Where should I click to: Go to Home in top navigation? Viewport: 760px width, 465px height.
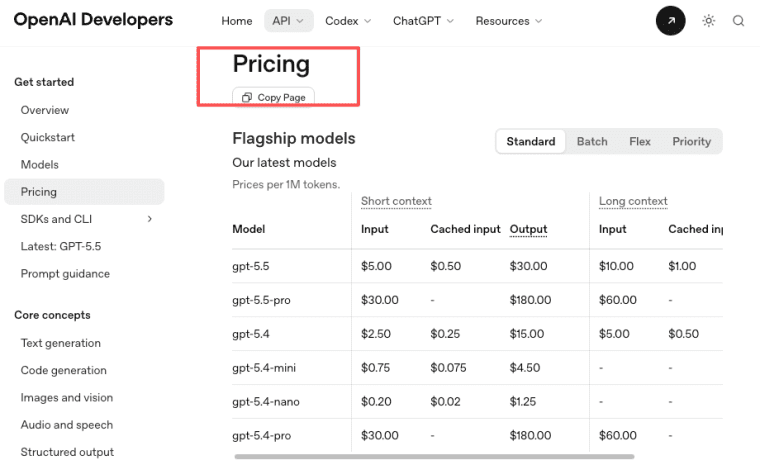237,21
